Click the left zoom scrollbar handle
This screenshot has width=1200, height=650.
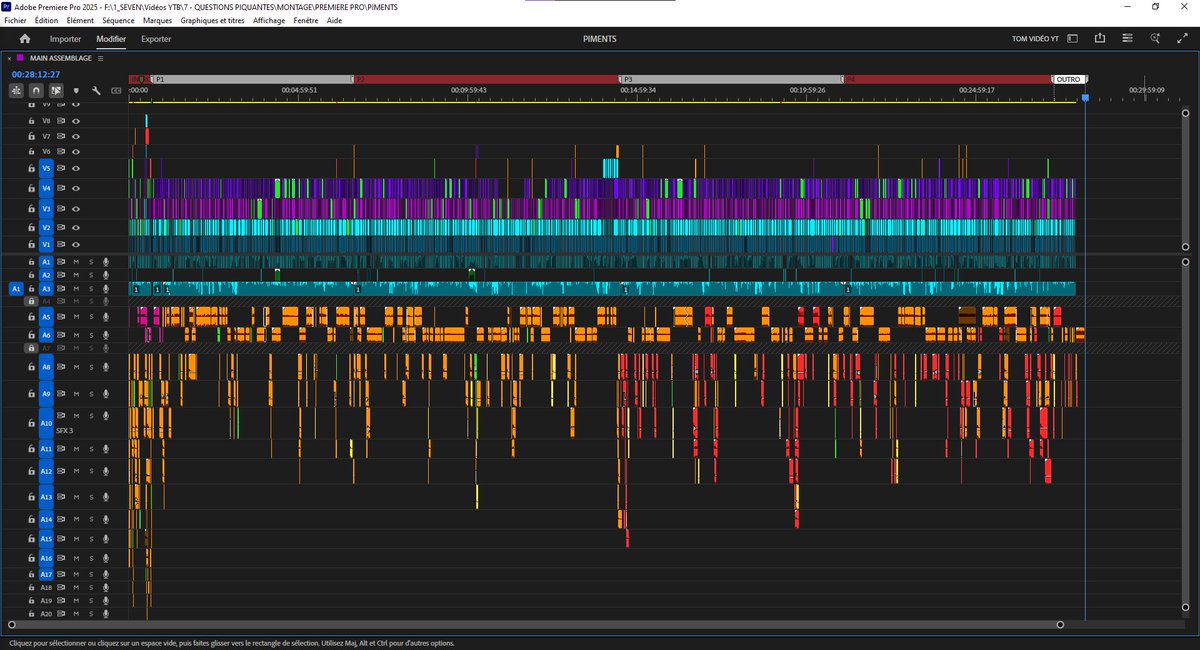(x=11, y=625)
